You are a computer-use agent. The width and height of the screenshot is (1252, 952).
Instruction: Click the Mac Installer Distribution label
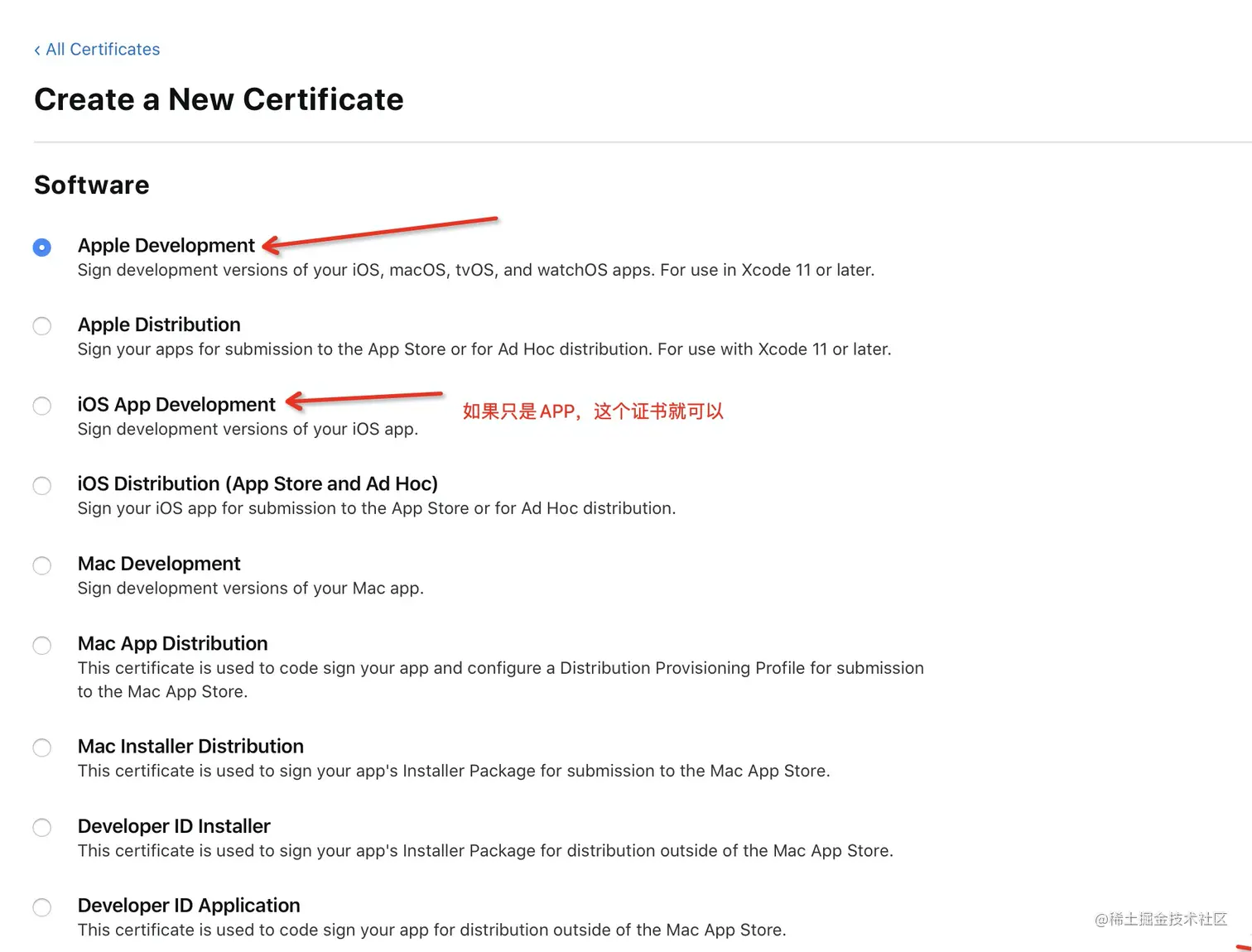click(190, 747)
